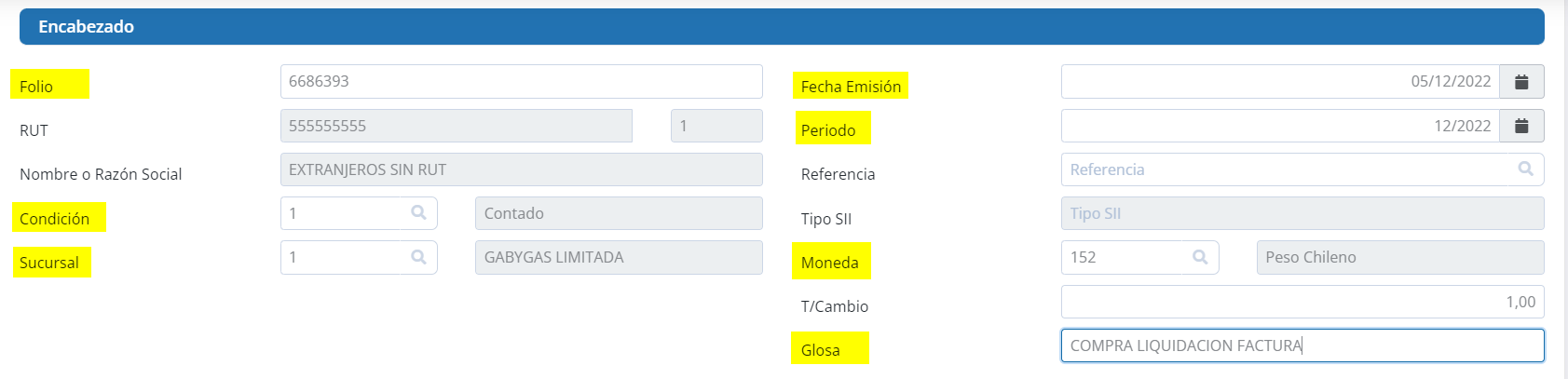Click the Moneda code field
The width and height of the screenshot is (1568, 379).
[1123, 257]
